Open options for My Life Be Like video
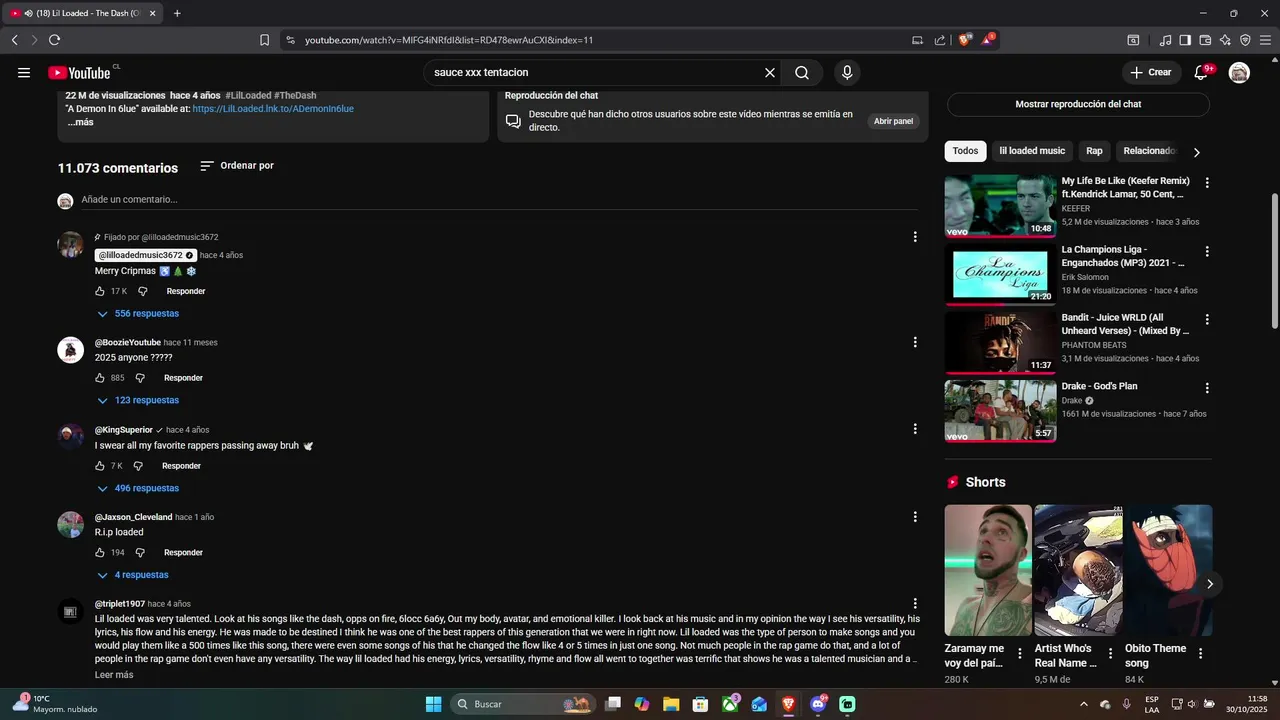 (1207, 183)
